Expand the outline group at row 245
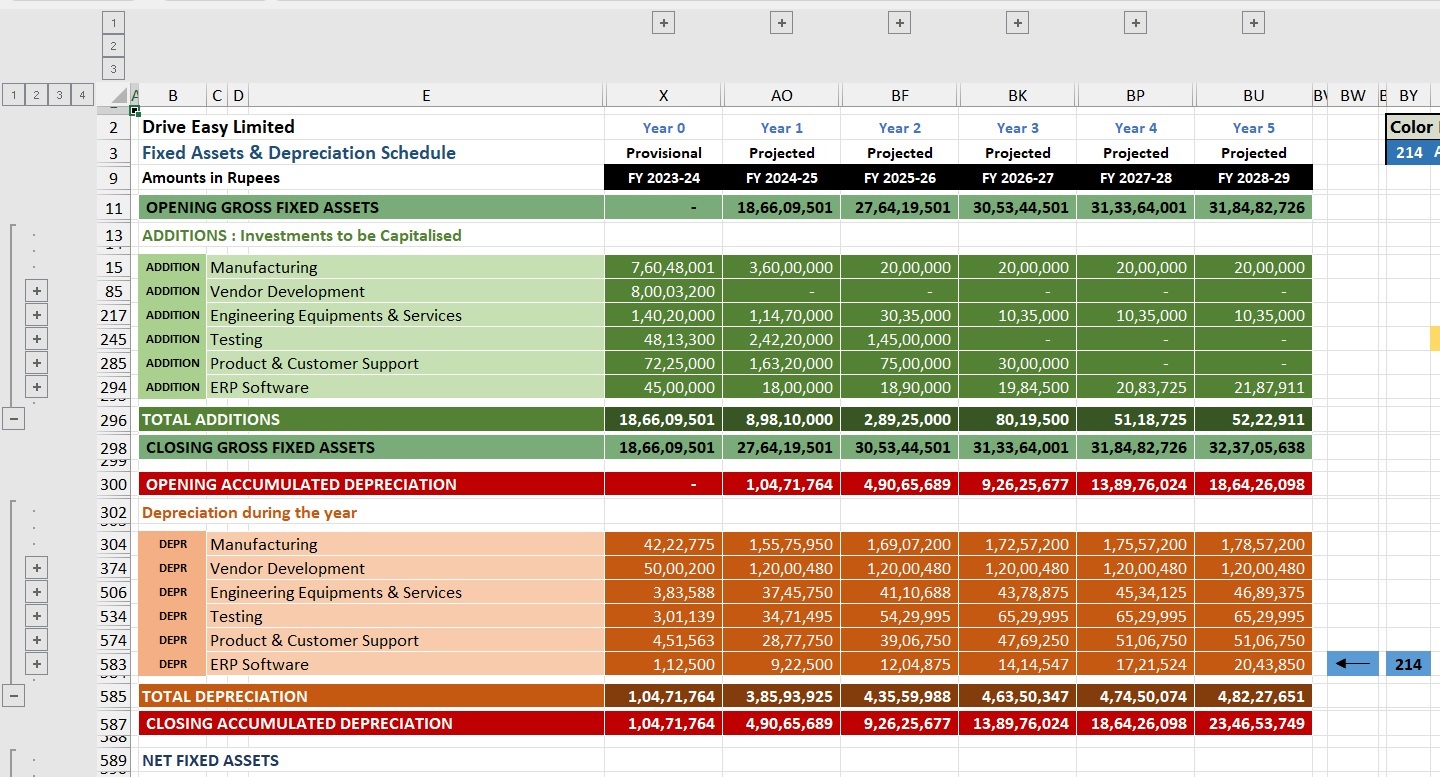The height and width of the screenshot is (777, 1440). [37, 339]
